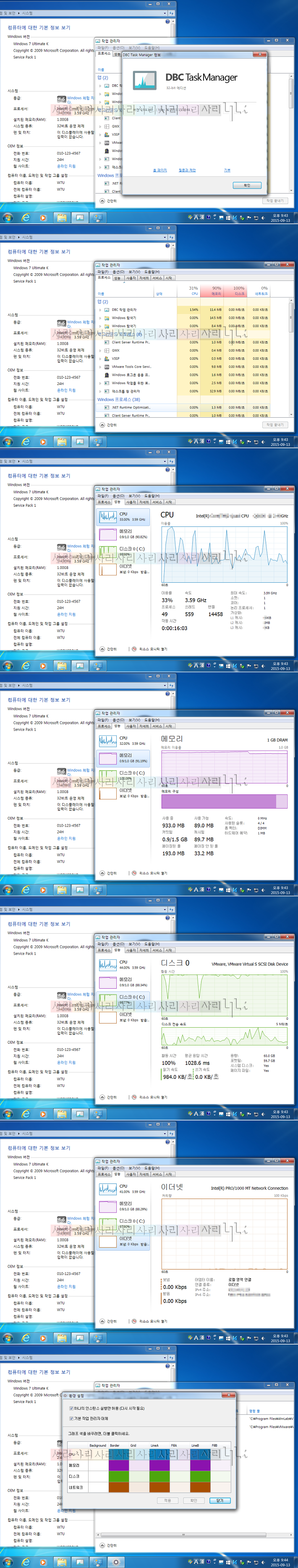
Task: Click Windows 로그온 응용 process icon in CPU-column process list
Action: coord(107,375)
